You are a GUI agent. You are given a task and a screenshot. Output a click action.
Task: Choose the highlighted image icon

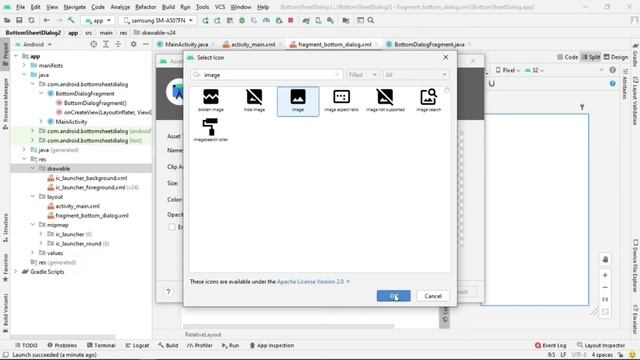tap(298, 101)
